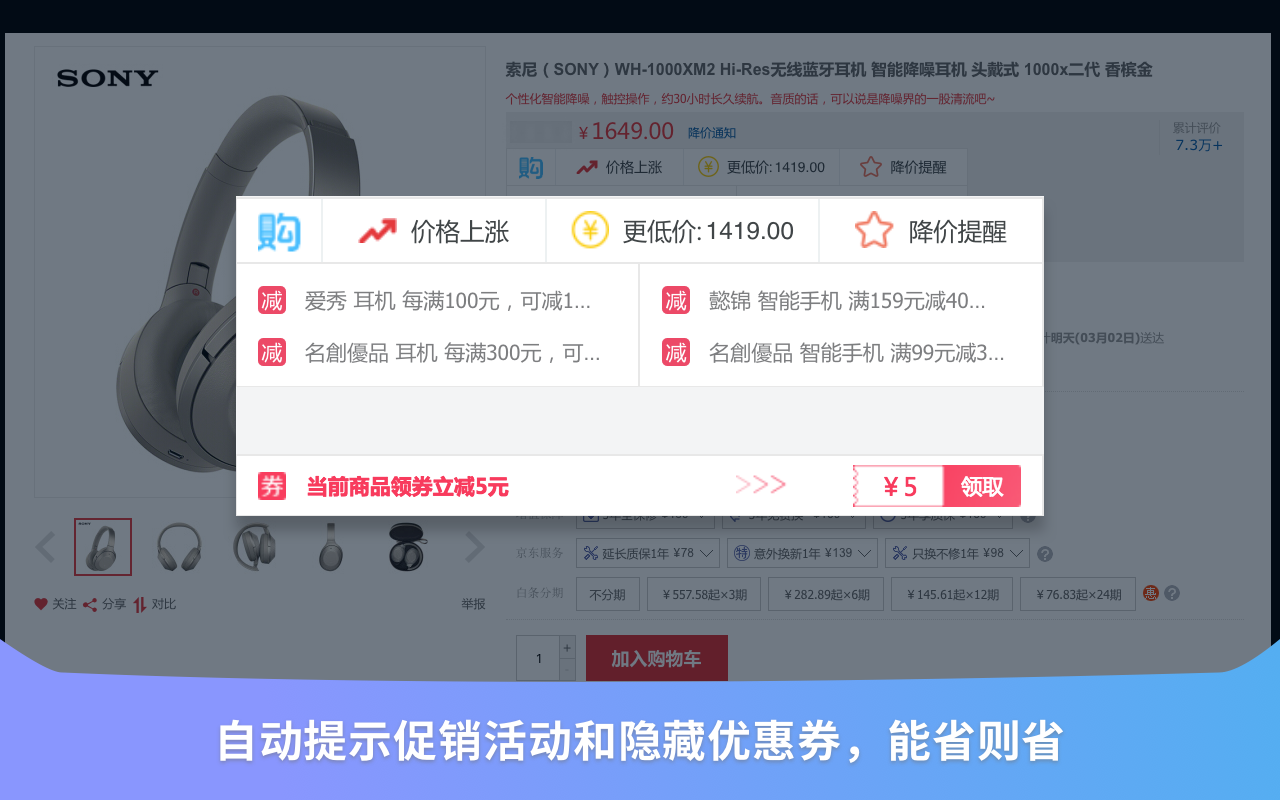Click the small 购 icon under the price
Image resolution: width=1280 pixels, height=800 pixels.
531,167
